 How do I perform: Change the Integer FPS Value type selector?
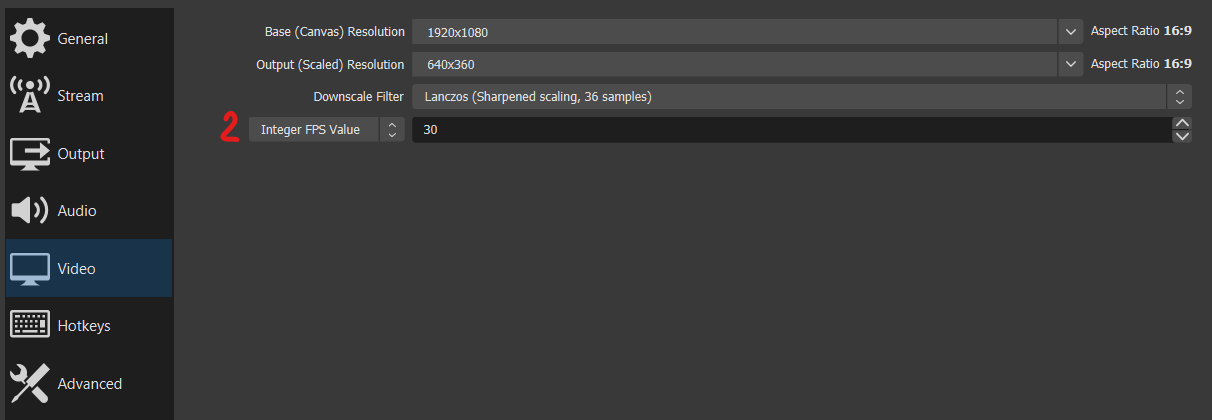coord(326,130)
